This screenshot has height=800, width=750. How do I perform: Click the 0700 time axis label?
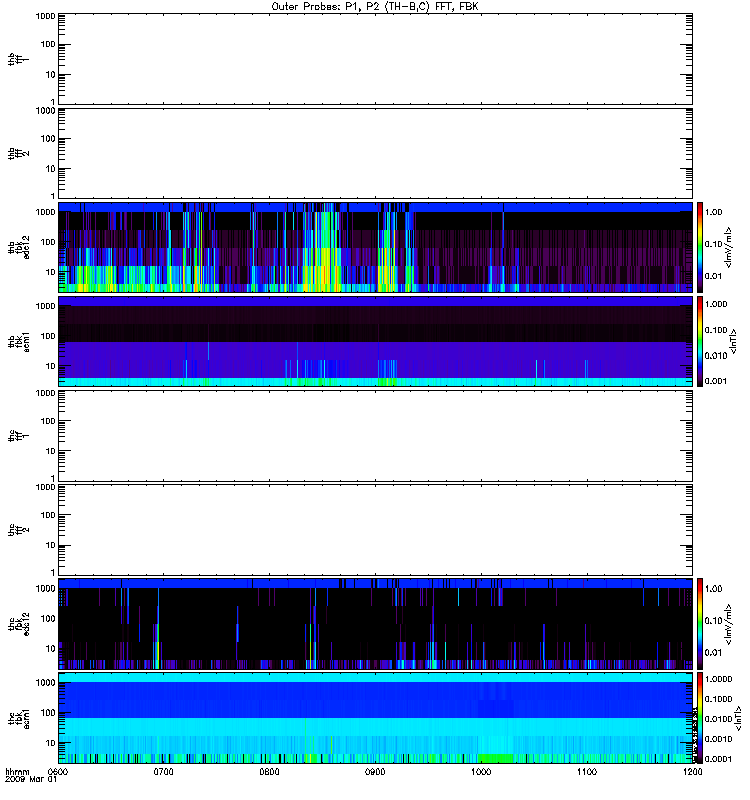[163, 772]
